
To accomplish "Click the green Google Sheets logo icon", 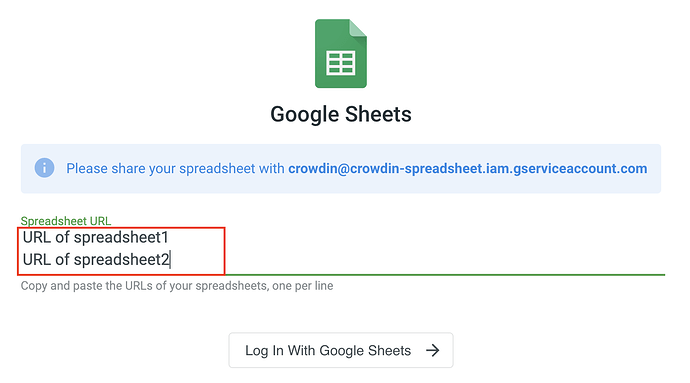I will 341,53.
